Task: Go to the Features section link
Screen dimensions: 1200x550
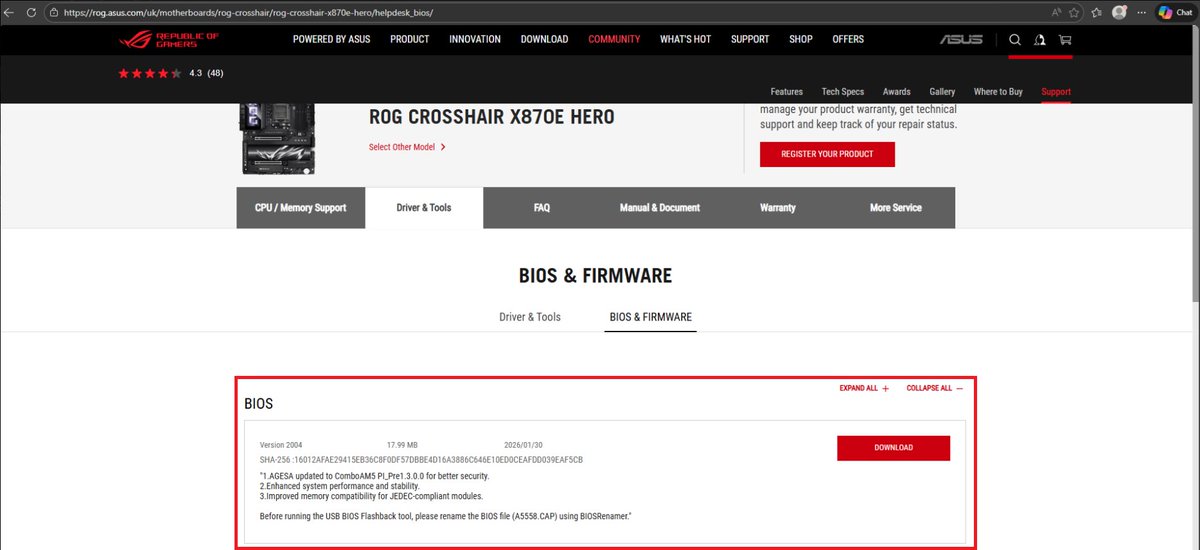Action: click(x=787, y=91)
